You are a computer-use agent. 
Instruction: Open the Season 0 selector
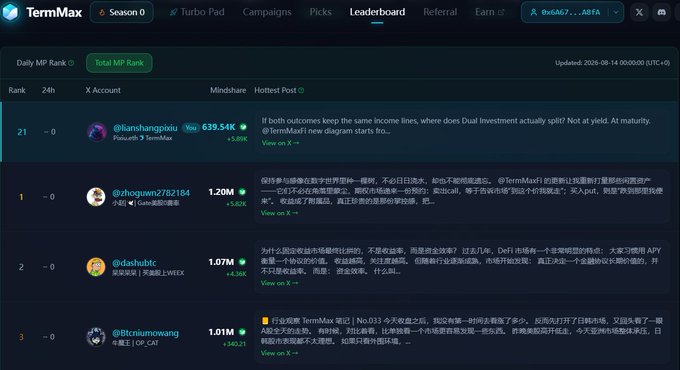pos(121,12)
